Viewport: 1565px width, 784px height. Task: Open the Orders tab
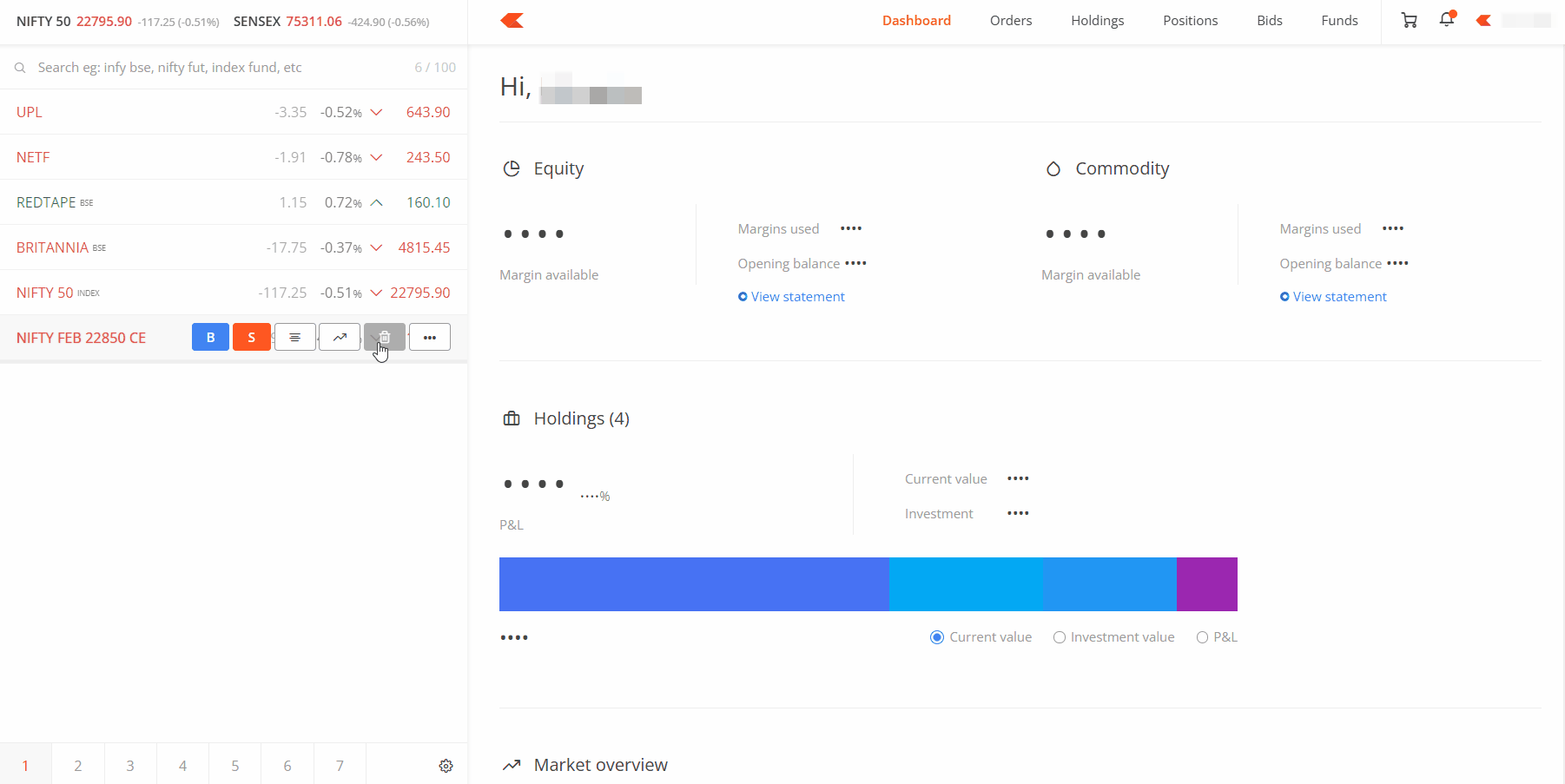[1011, 20]
